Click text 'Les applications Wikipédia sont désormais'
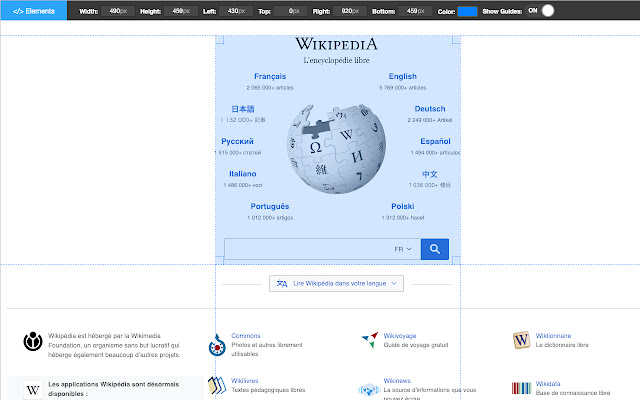 point(113,384)
